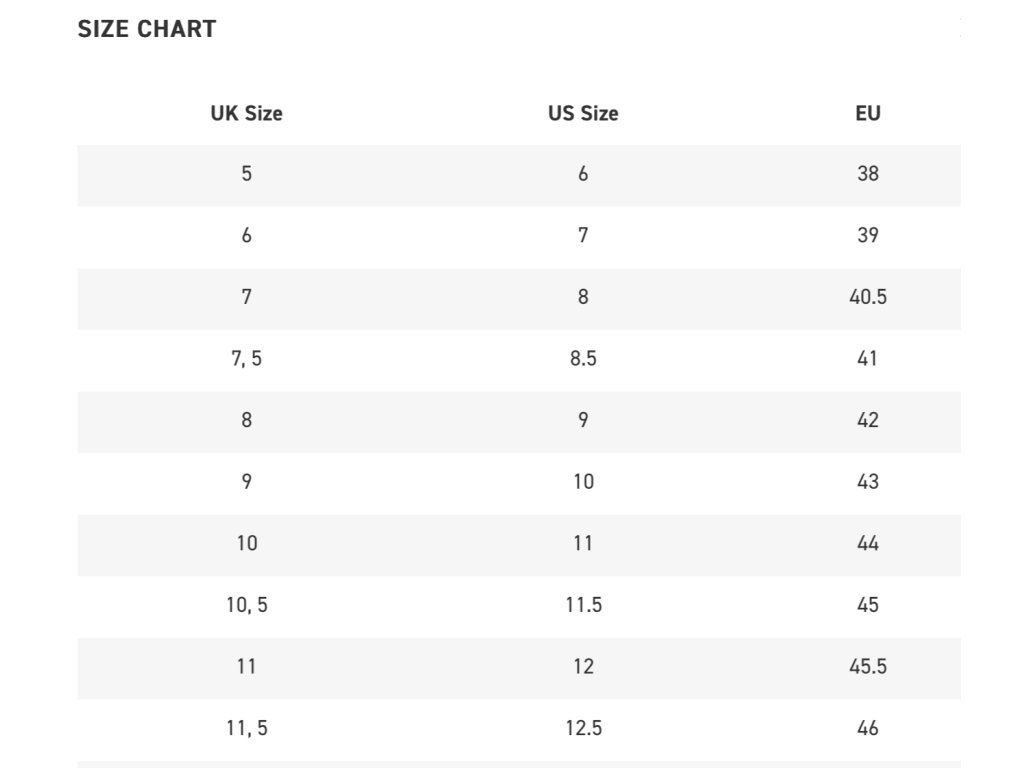
Task: Click the SIZE CHART heading
Action: (x=147, y=29)
